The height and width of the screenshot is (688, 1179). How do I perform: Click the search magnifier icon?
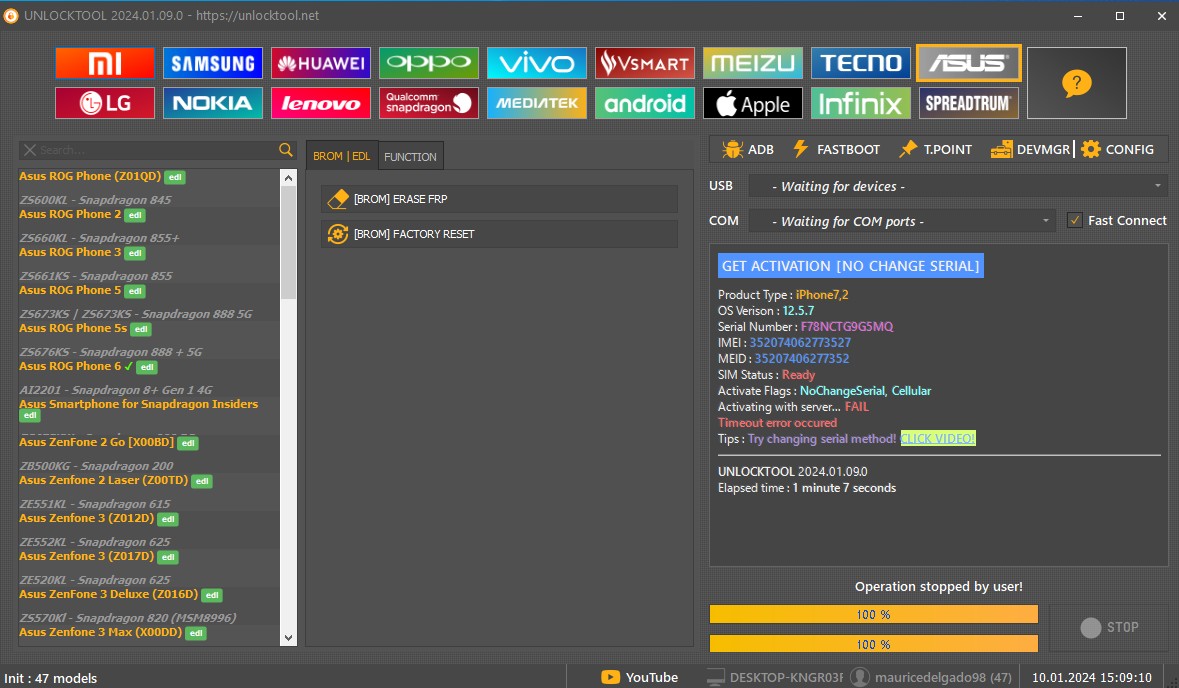[x=286, y=150]
